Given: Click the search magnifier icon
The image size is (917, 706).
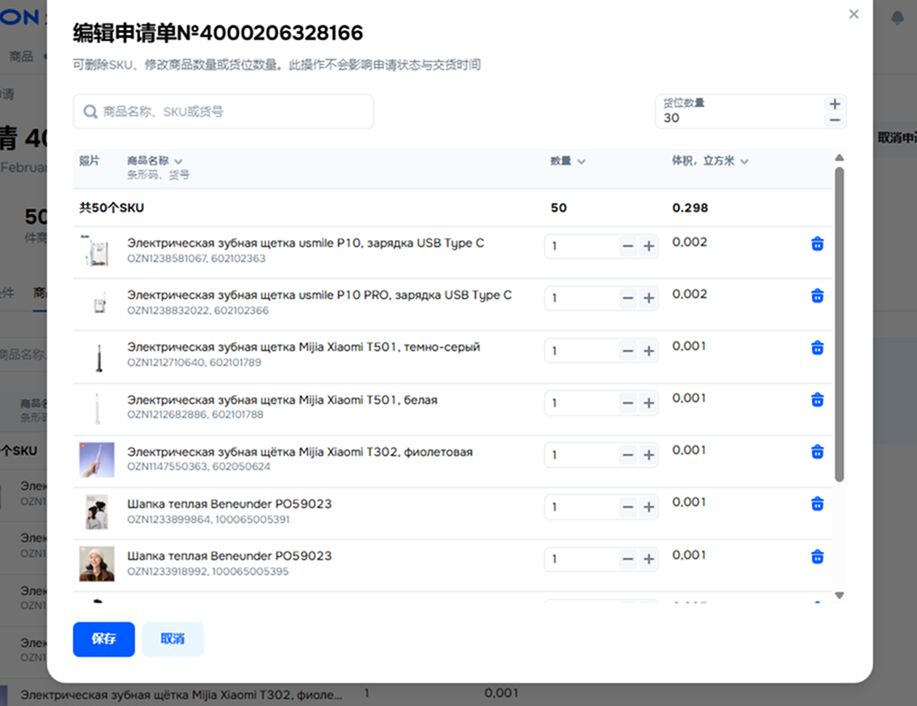Looking at the screenshot, I should 91,112.
